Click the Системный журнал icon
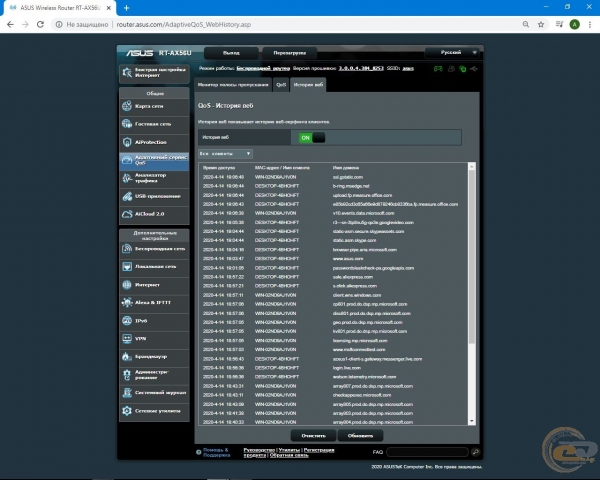 [x=127, y=393]
